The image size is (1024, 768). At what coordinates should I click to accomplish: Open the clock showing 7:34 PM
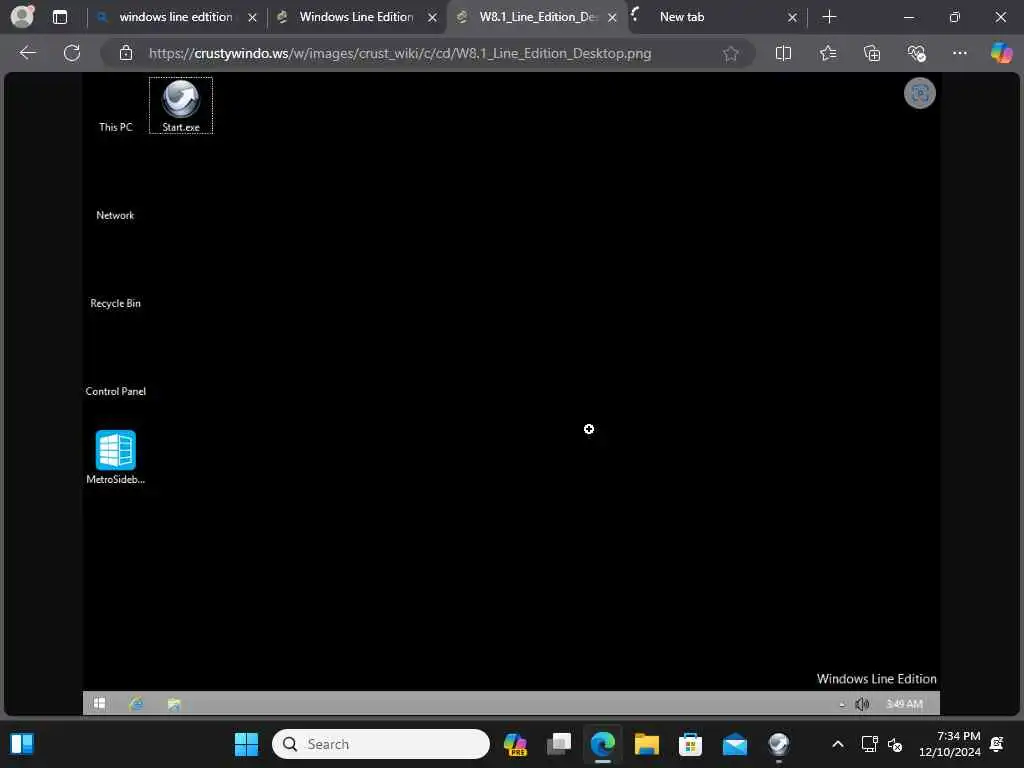[950, 744]
